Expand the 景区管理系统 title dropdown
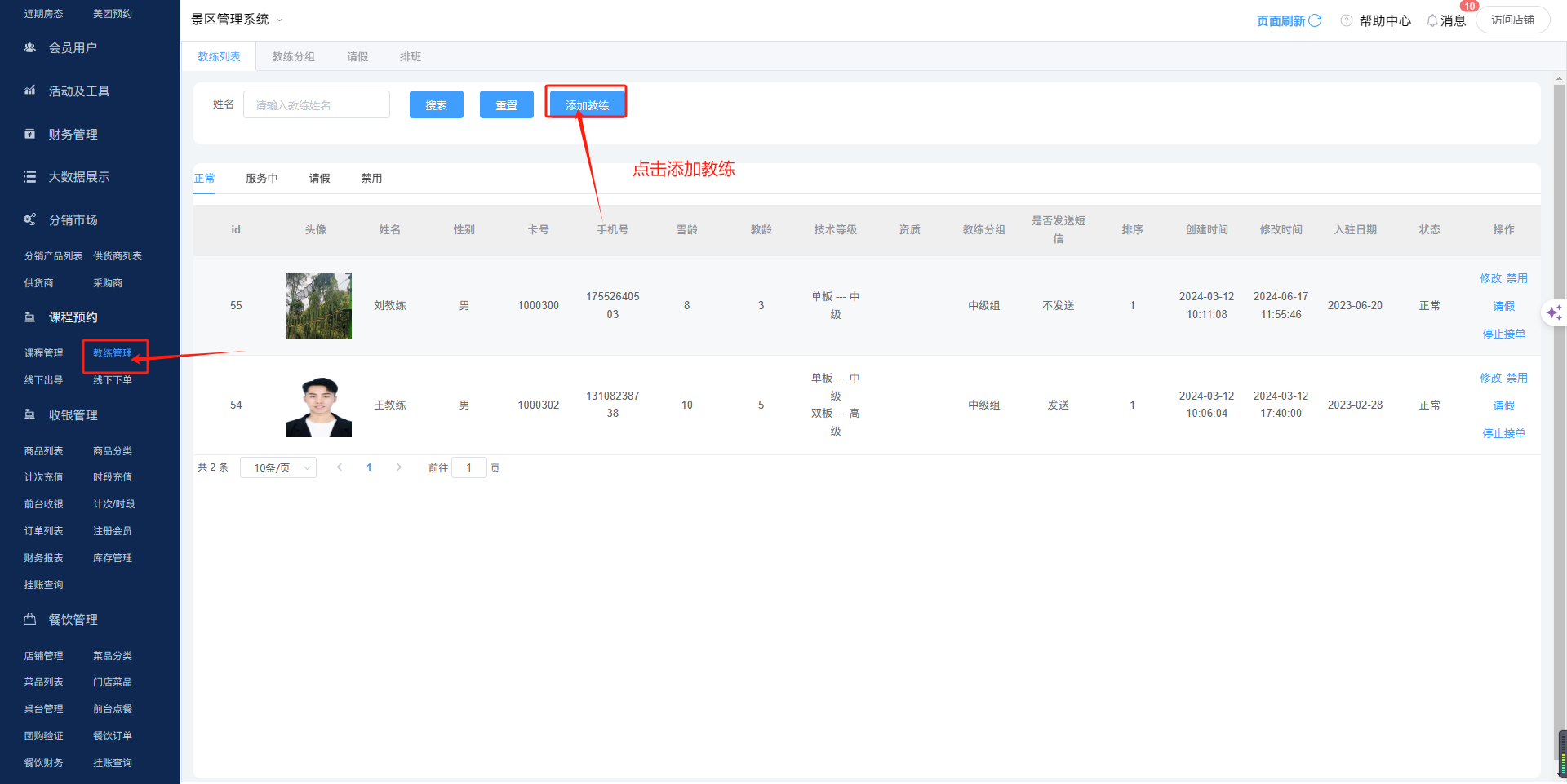This screenshot has width=1567, height=784. pyautogui.click(x=279, y=20)
